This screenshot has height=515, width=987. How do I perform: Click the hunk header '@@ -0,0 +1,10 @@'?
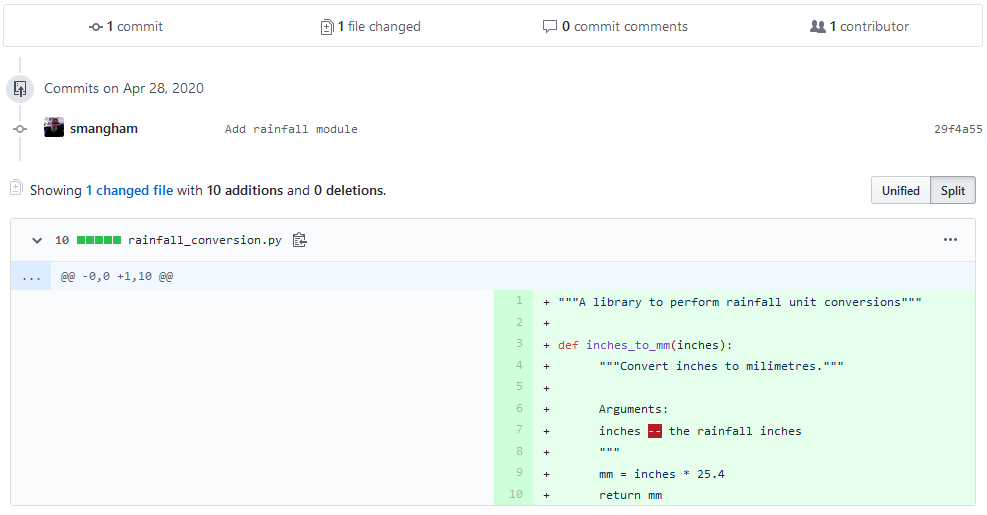click(116, 276)
